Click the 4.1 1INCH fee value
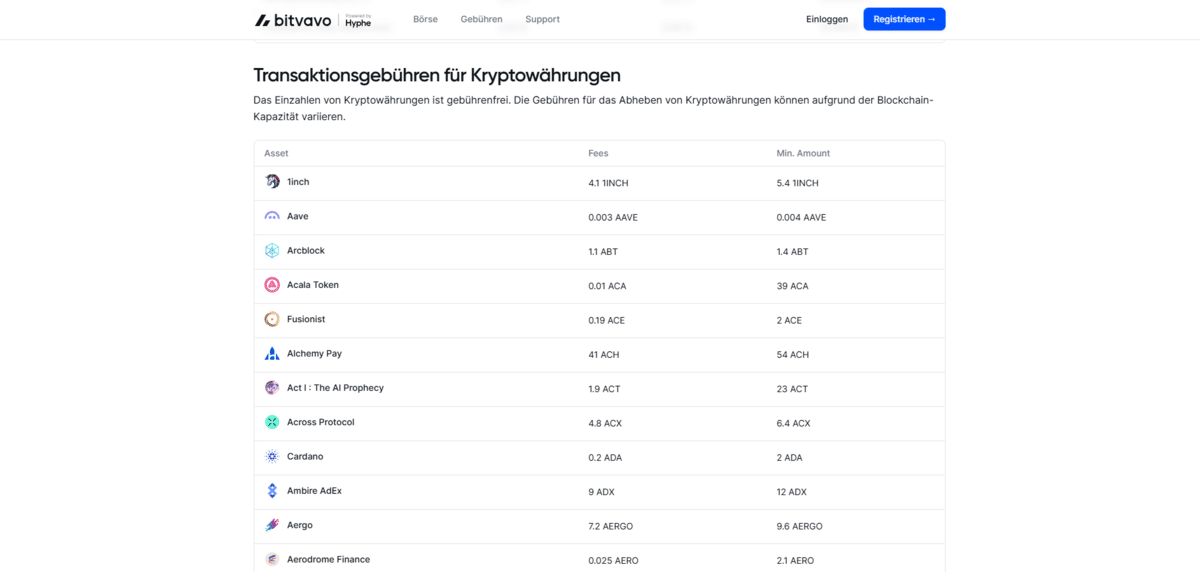 pyautogui.click(x=608, y=183)
